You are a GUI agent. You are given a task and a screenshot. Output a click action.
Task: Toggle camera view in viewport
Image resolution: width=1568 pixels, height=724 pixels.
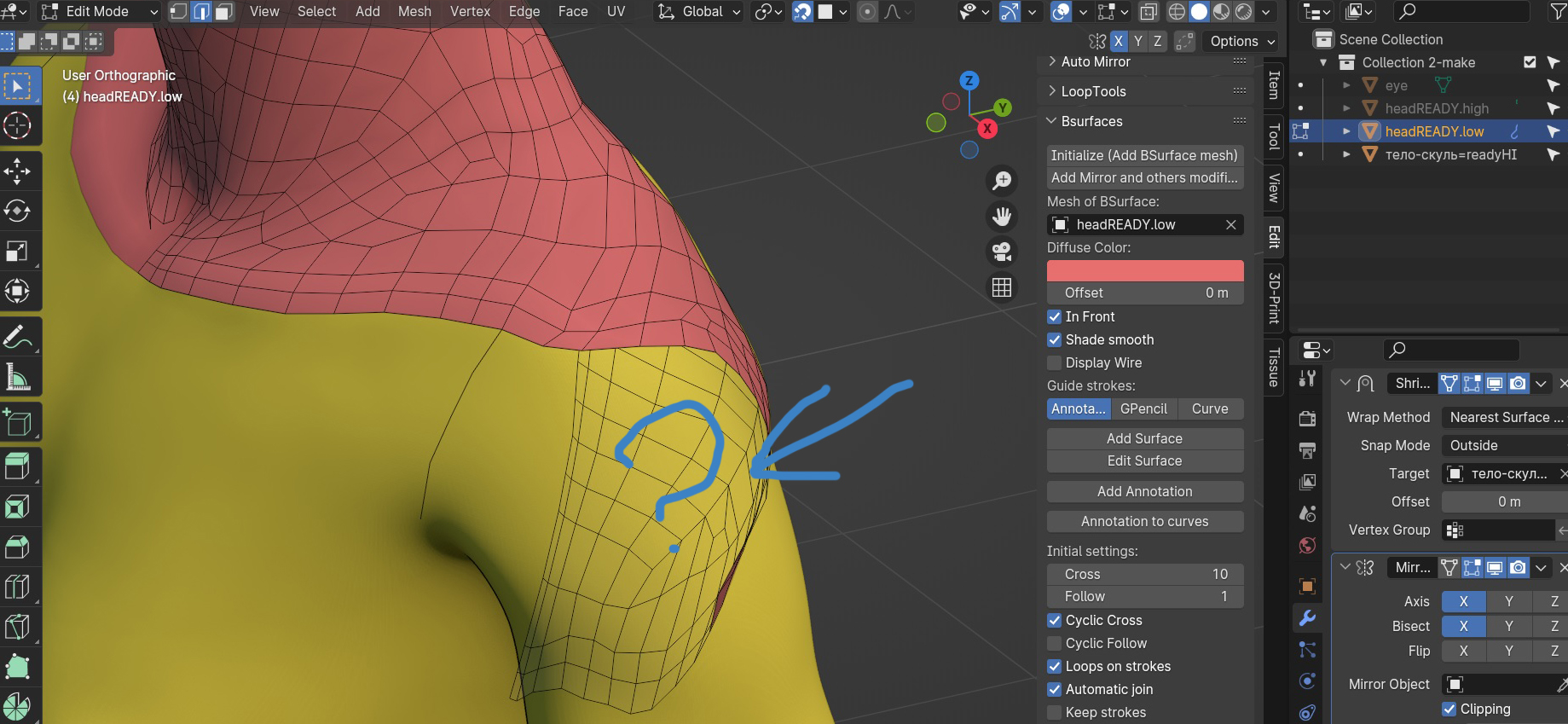[1002, 252]
